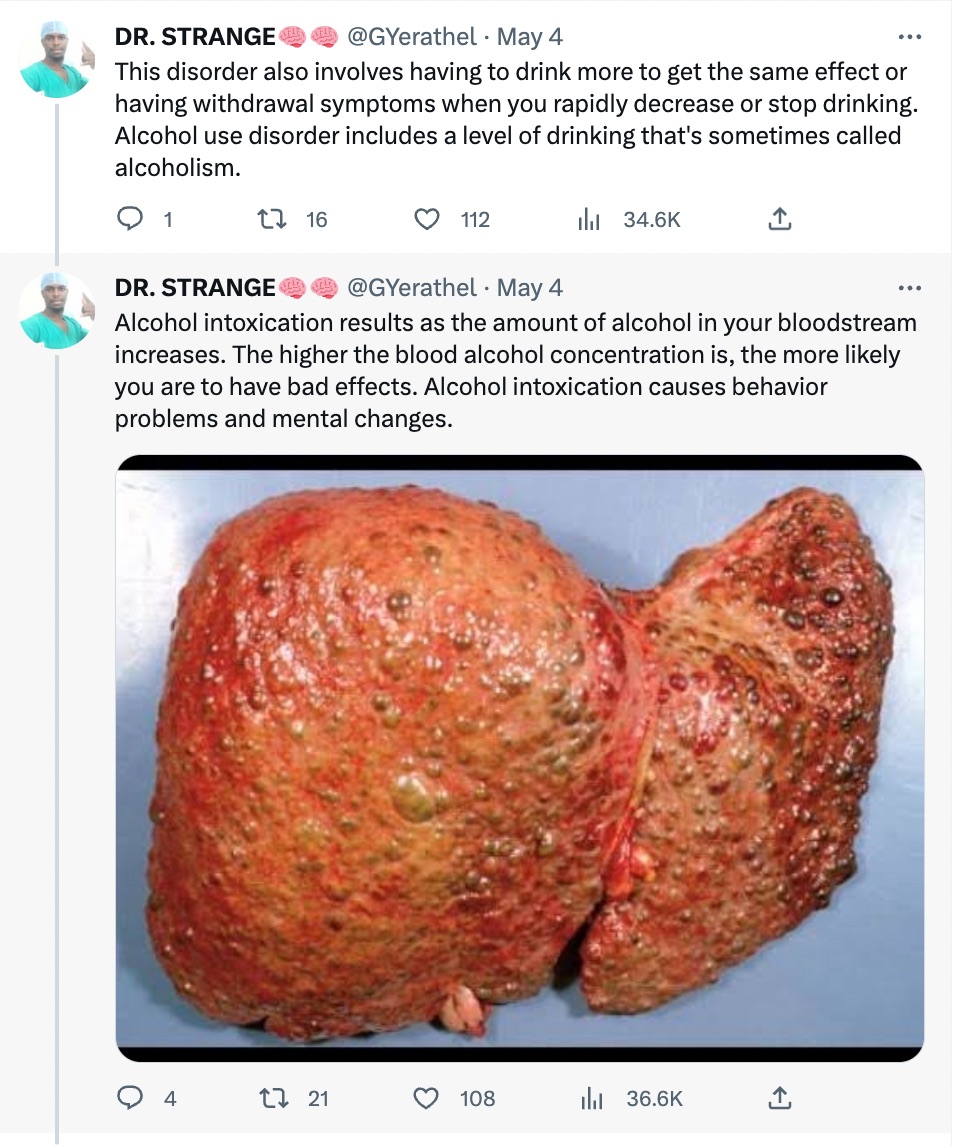Like the alcohol intoxication tweet

(x=427, y=1098)
